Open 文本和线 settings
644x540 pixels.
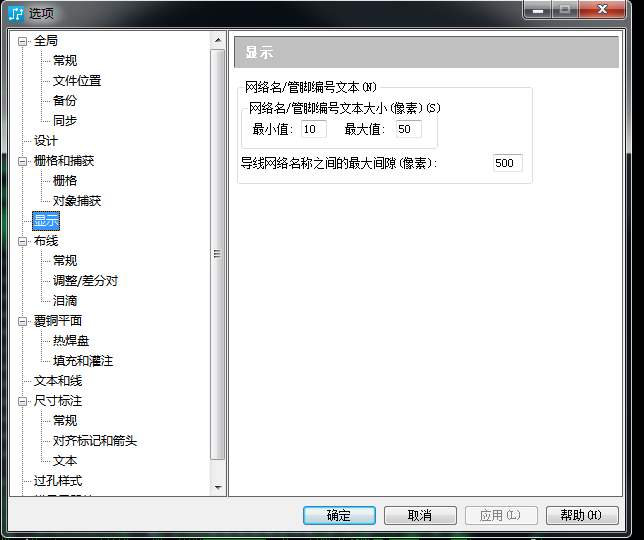58,381
